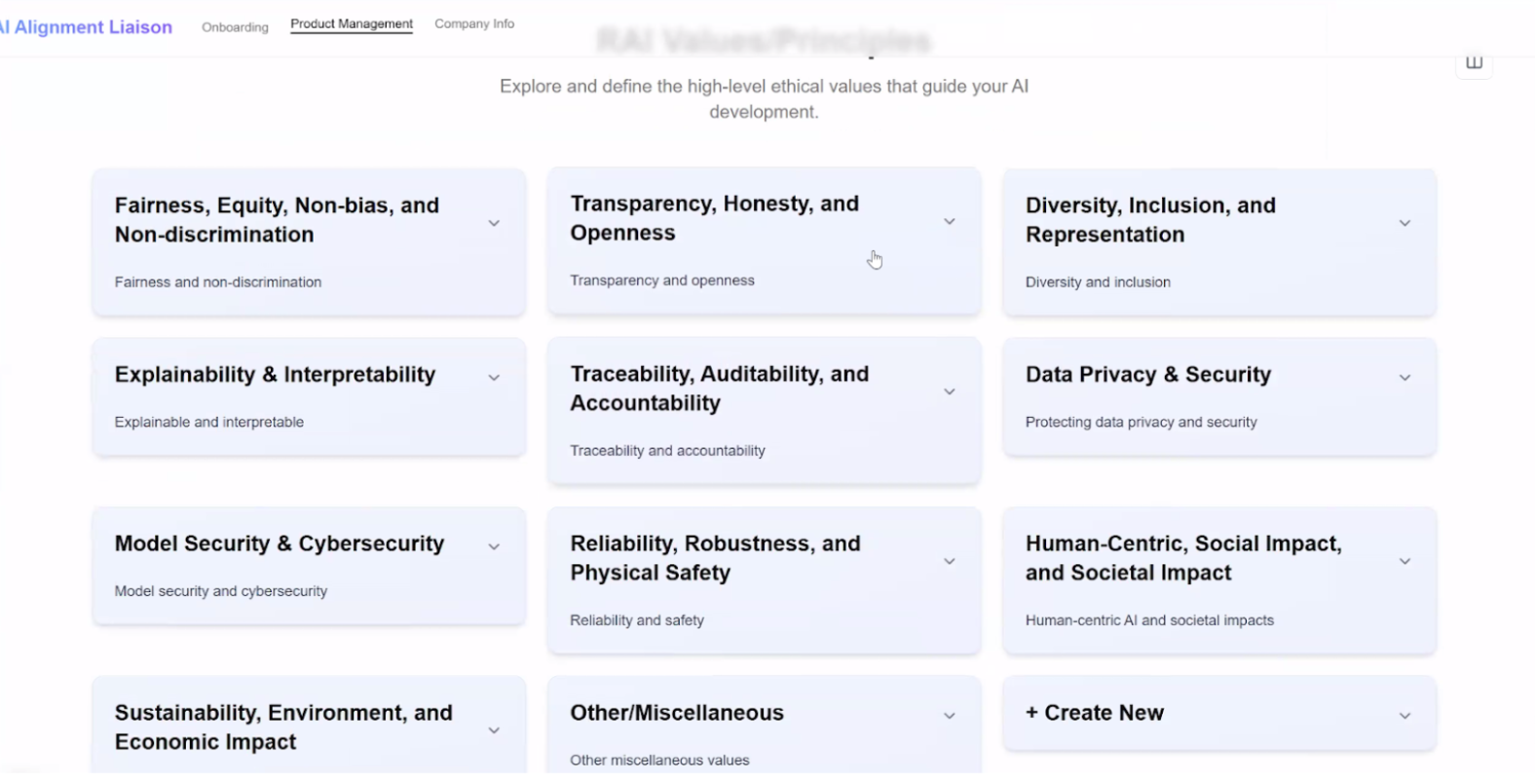Click the book icon at top right
The image size is (1535, 784).
tap(1474, 63)
